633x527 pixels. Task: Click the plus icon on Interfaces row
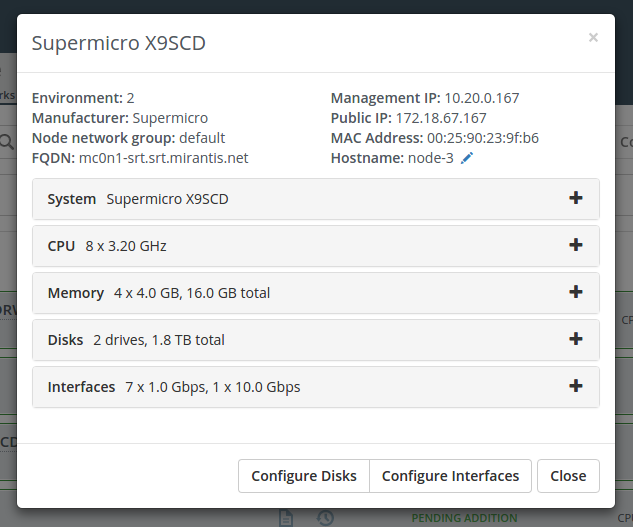575,386
